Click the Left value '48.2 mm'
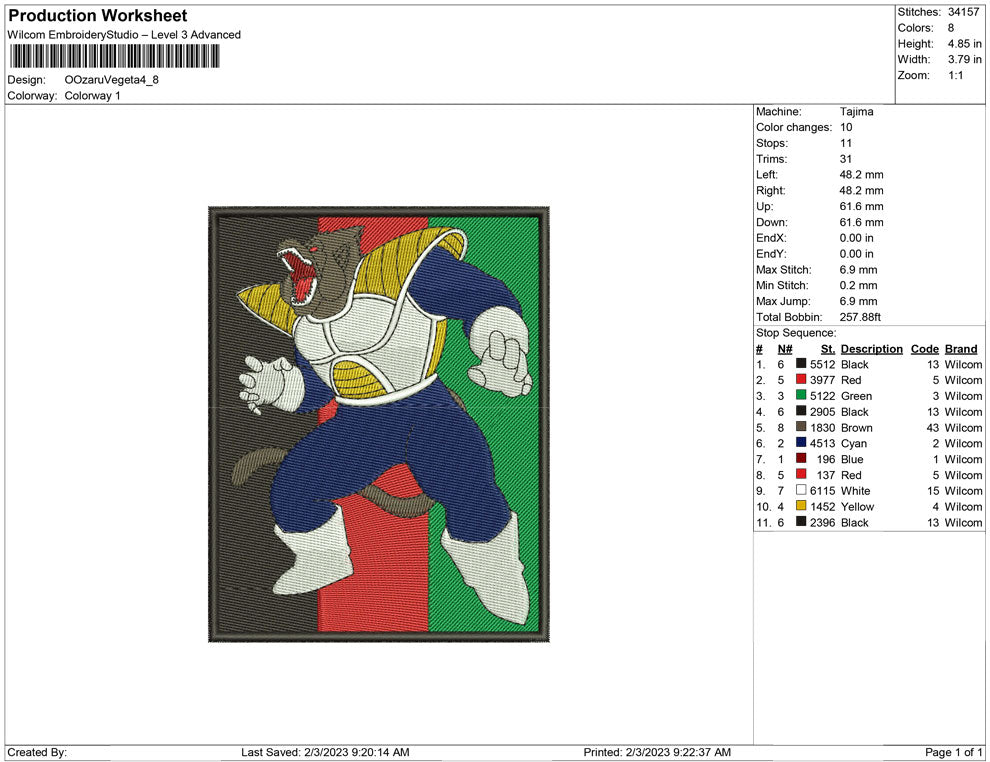Image resolution: width=990 pixels, height=762 pixels. click(x=862, y=174)
